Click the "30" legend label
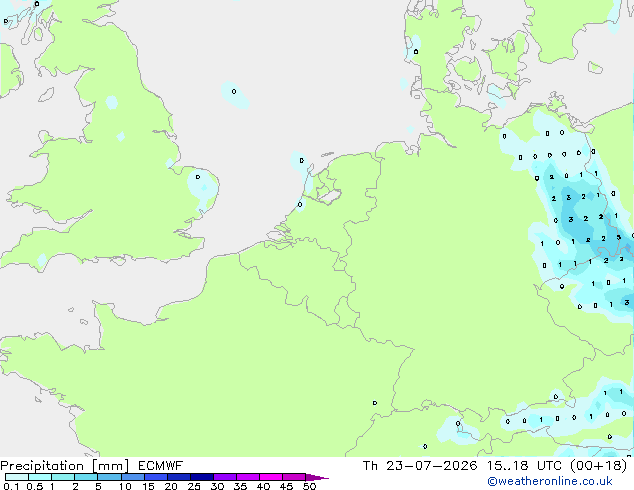The width and height of the screenshot is (634, 490). [x=217, y=486]
